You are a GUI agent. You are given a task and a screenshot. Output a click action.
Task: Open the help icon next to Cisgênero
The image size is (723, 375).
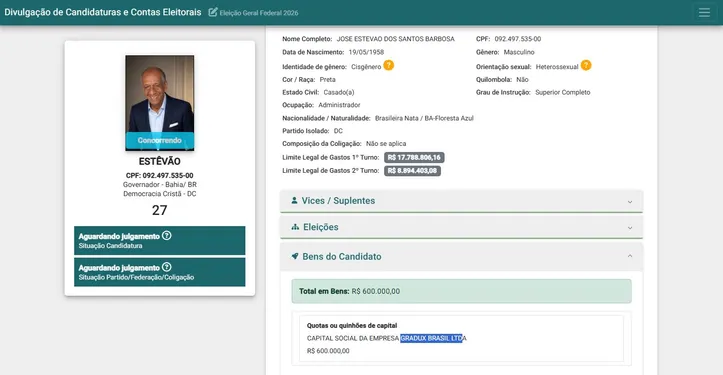389,65
